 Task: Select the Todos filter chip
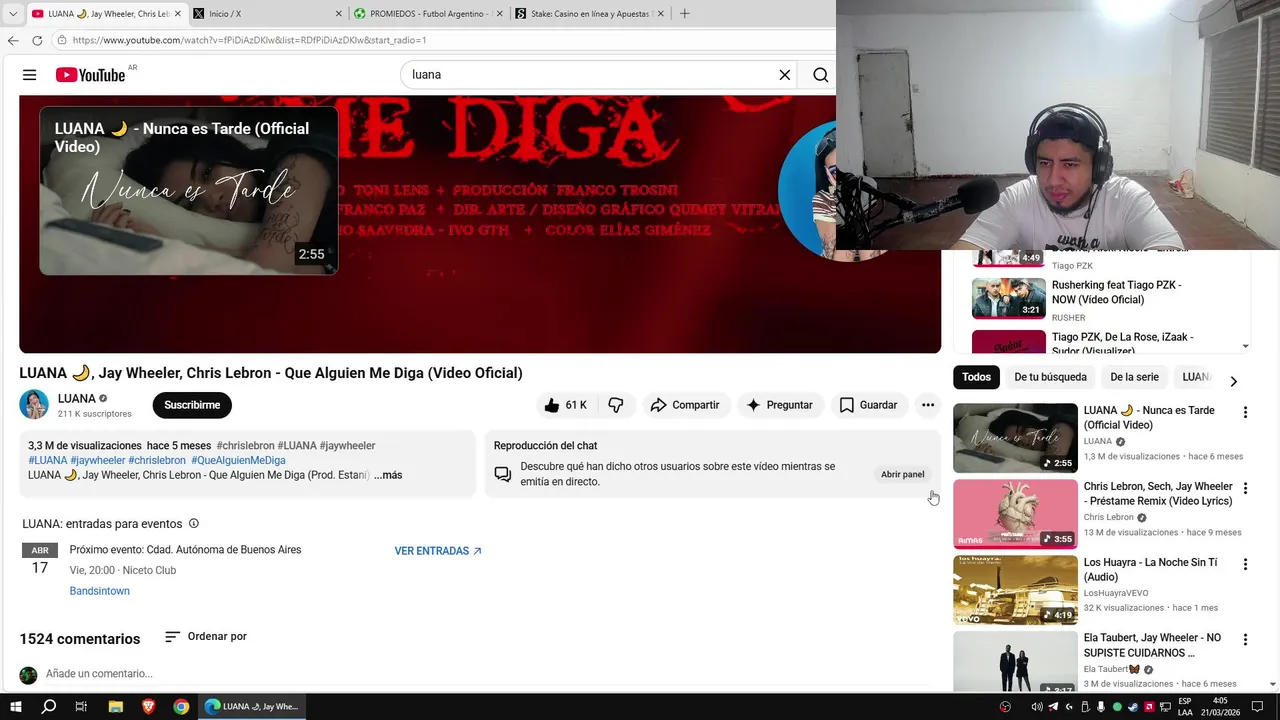(x=976, y=377)
